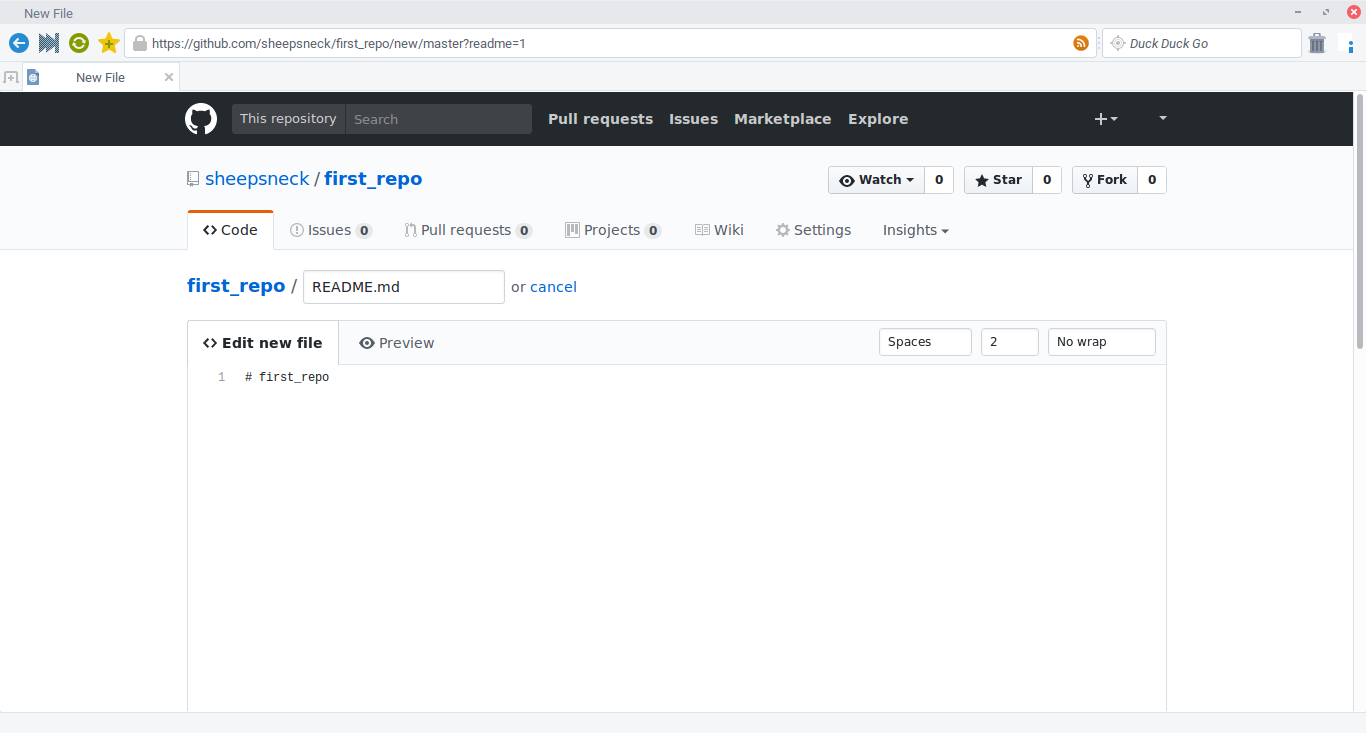Click the Preview eye icon
The height and width of the screenshot is (733, 1366).
point(366,342)
